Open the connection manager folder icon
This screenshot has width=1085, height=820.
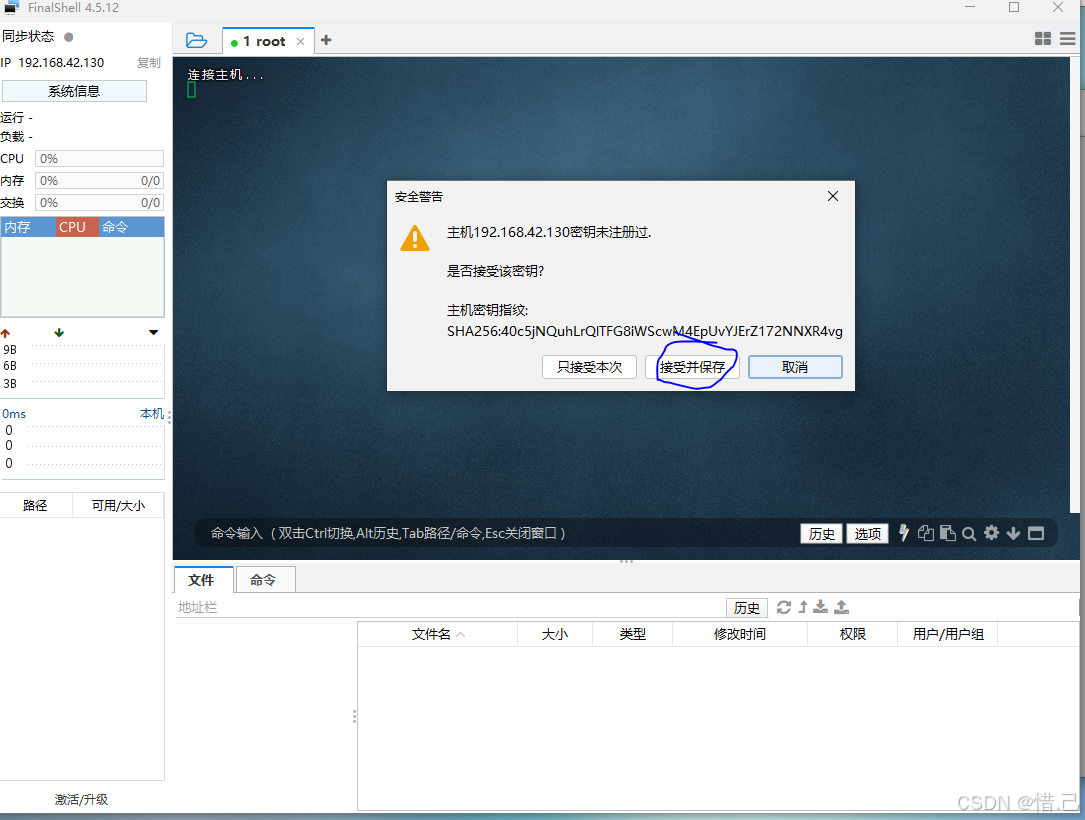coord(197,41)
